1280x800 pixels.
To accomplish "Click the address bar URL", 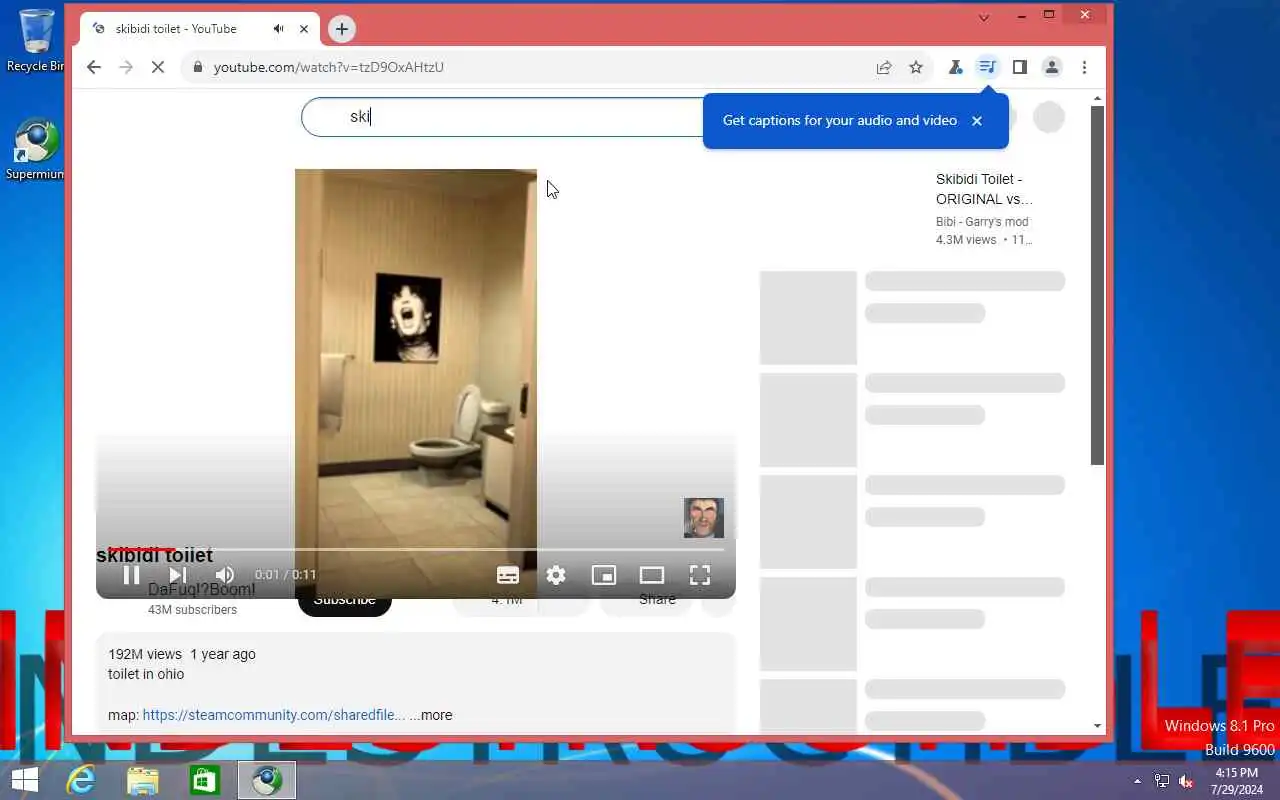I will coord(328,67).
